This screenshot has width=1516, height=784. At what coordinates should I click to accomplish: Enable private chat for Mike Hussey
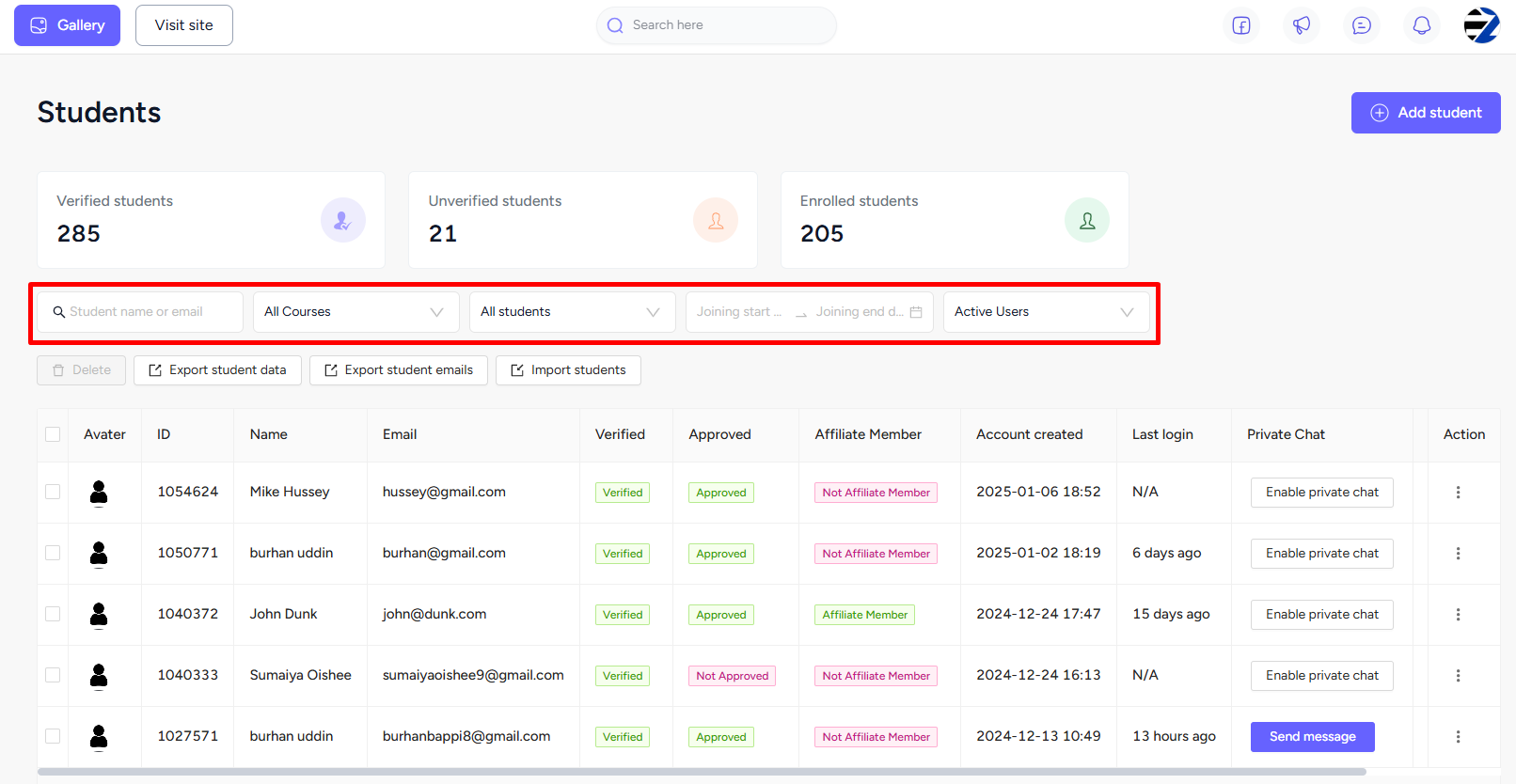[1322, 493]
